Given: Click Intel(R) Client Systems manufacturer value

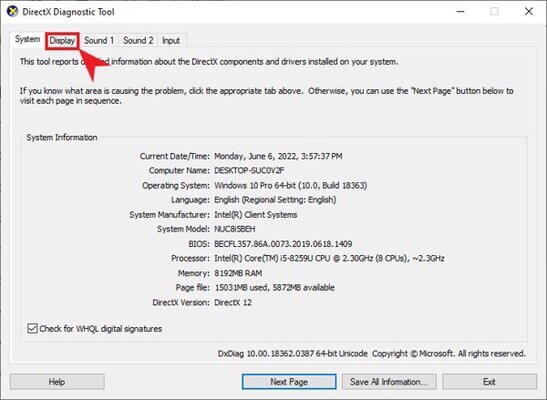Looking at the screenshot, I should tap(255, 214).
